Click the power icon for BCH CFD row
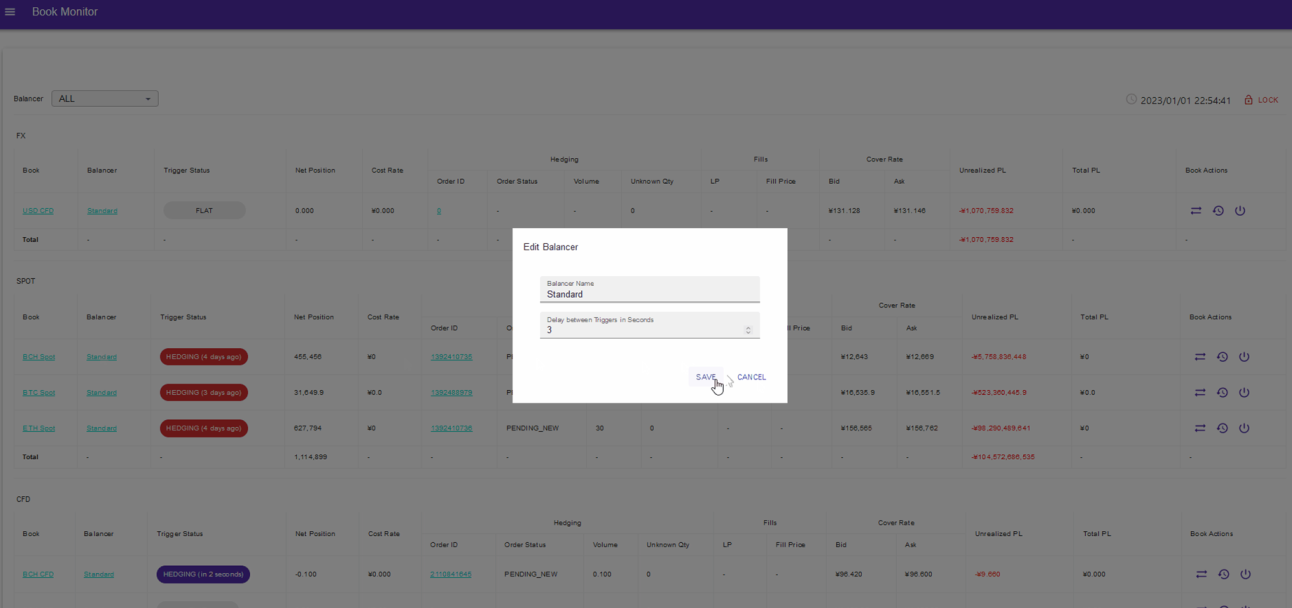The width and height of the screenshot is (1292, 608). [x=1245, y=574]
